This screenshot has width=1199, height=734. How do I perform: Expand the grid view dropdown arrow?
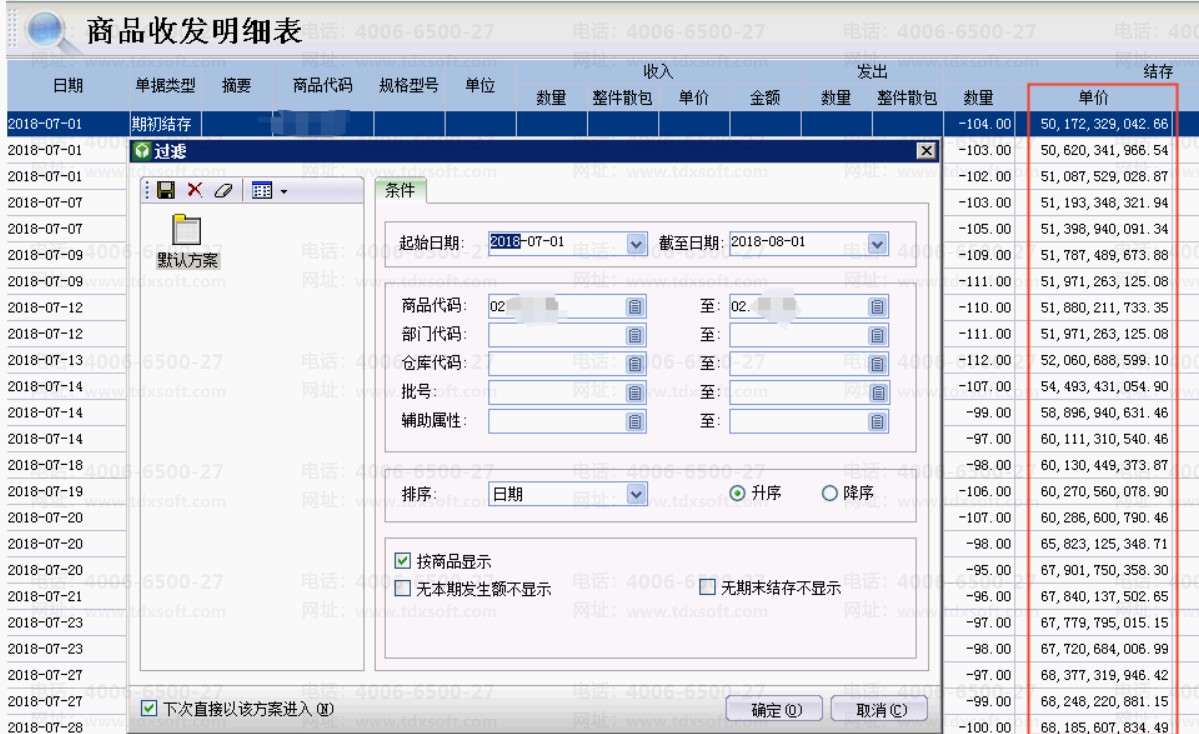click(284, 191)
